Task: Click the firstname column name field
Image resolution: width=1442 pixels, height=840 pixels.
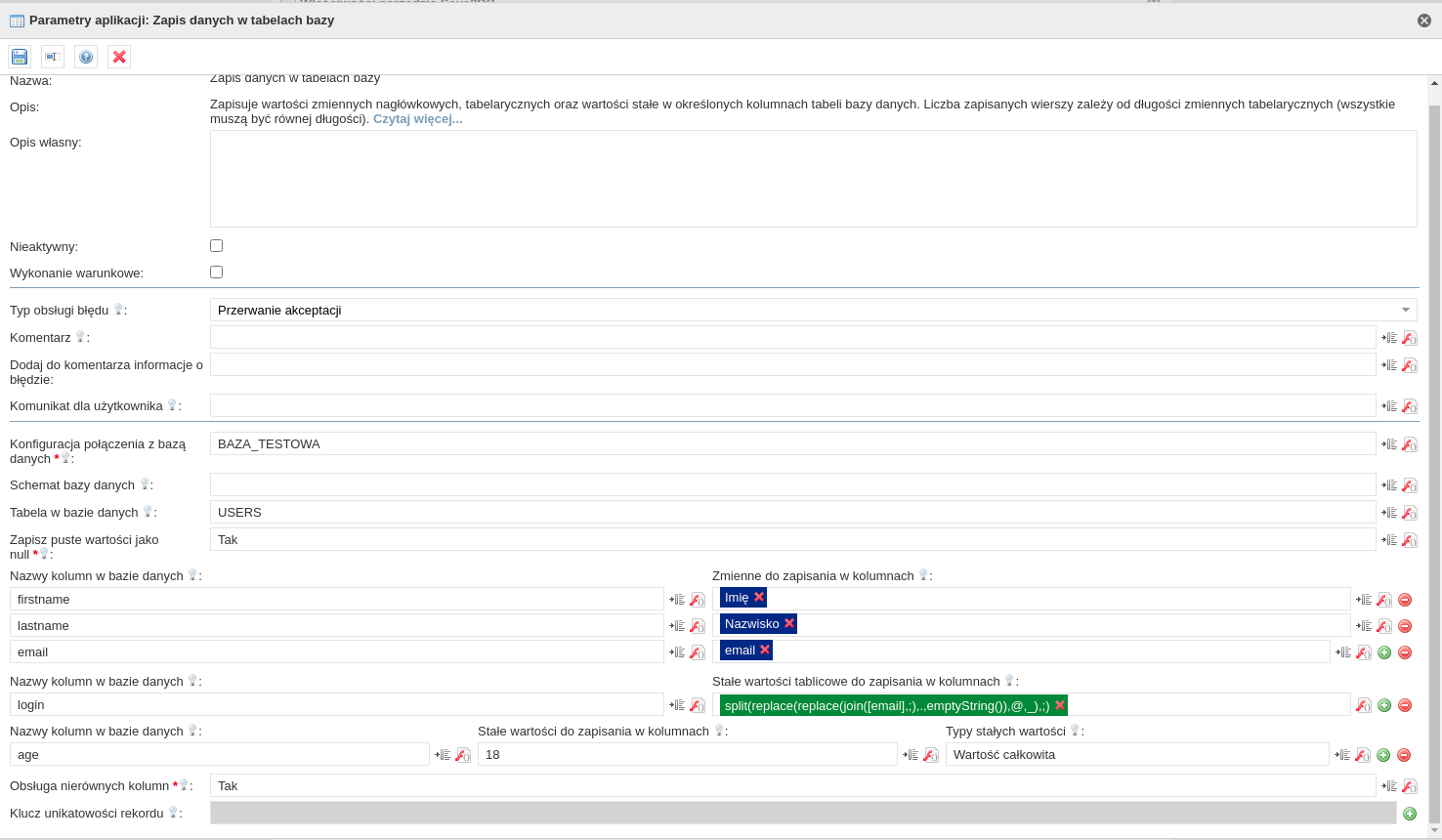Action: point(337,600)
